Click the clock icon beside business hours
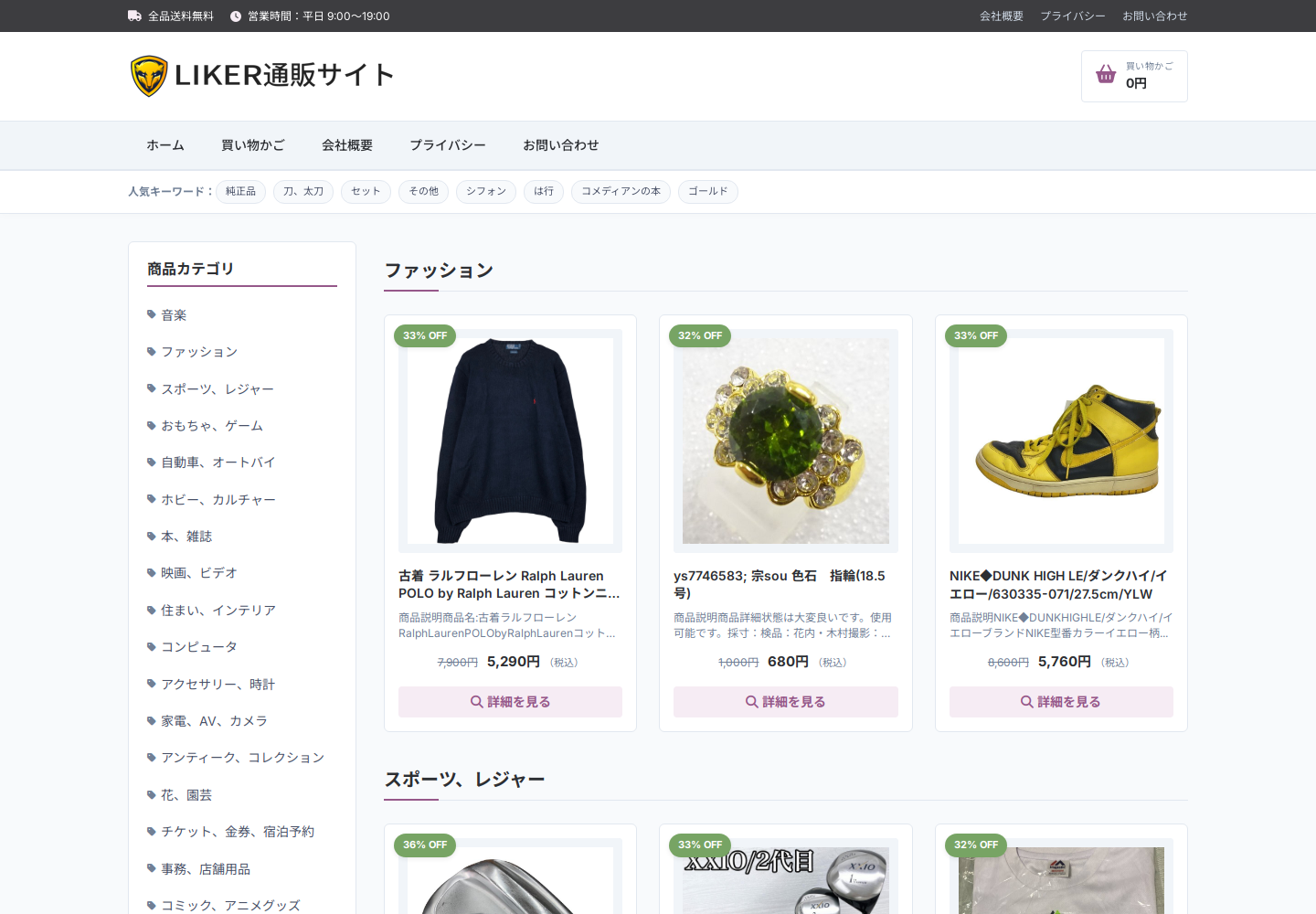Viewport: 1316px width, 914px height. 236,16
